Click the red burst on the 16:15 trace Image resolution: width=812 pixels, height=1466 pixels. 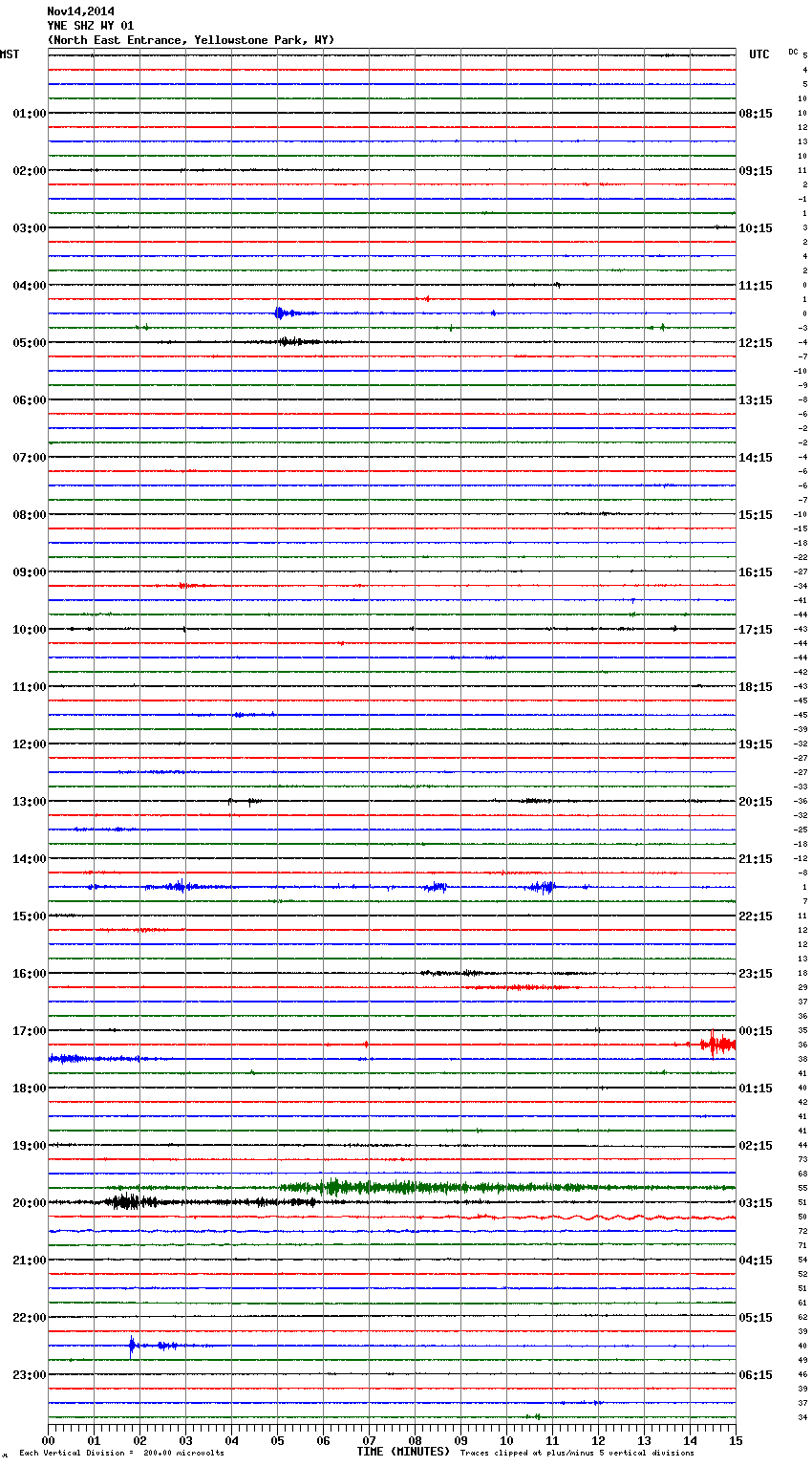521,987
